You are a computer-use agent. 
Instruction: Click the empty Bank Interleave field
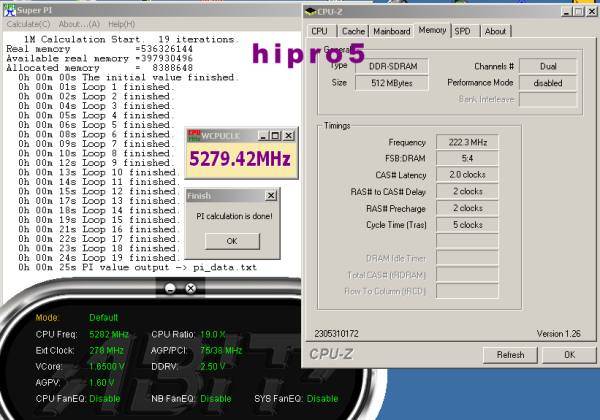(x=548, y=99)
